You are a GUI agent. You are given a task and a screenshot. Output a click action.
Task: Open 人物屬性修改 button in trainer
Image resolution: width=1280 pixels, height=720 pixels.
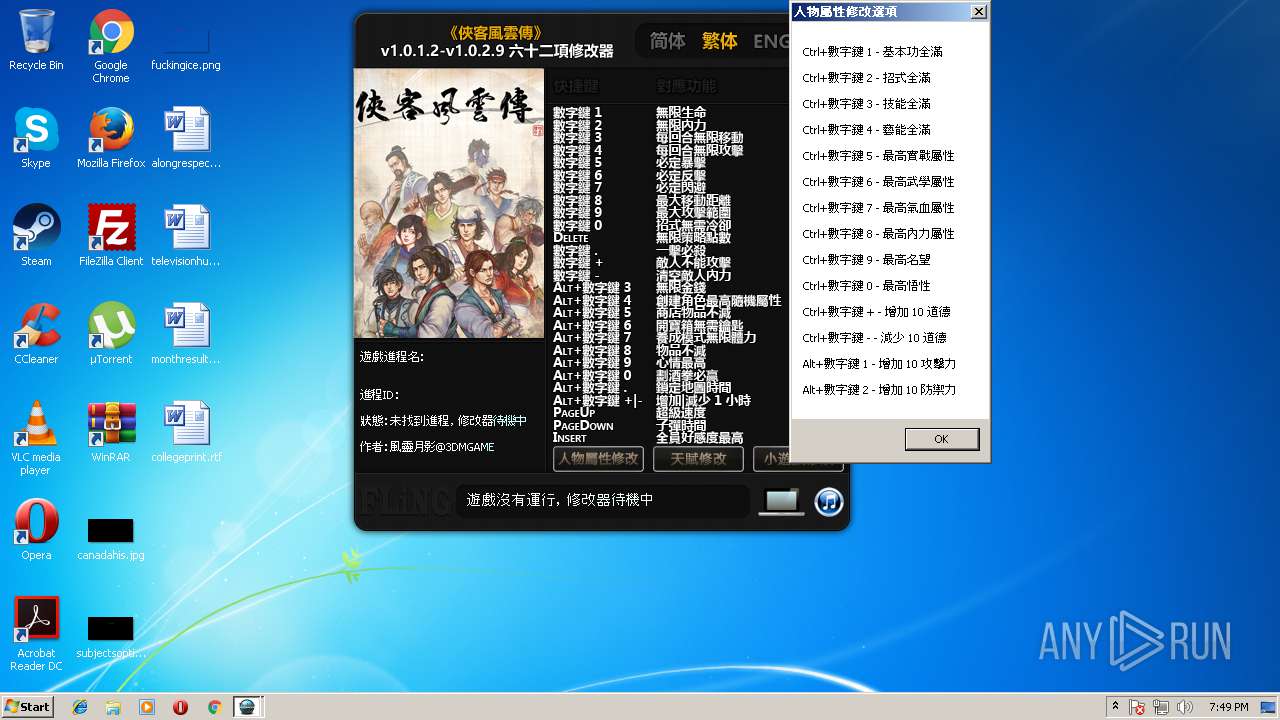pos(598,459)
